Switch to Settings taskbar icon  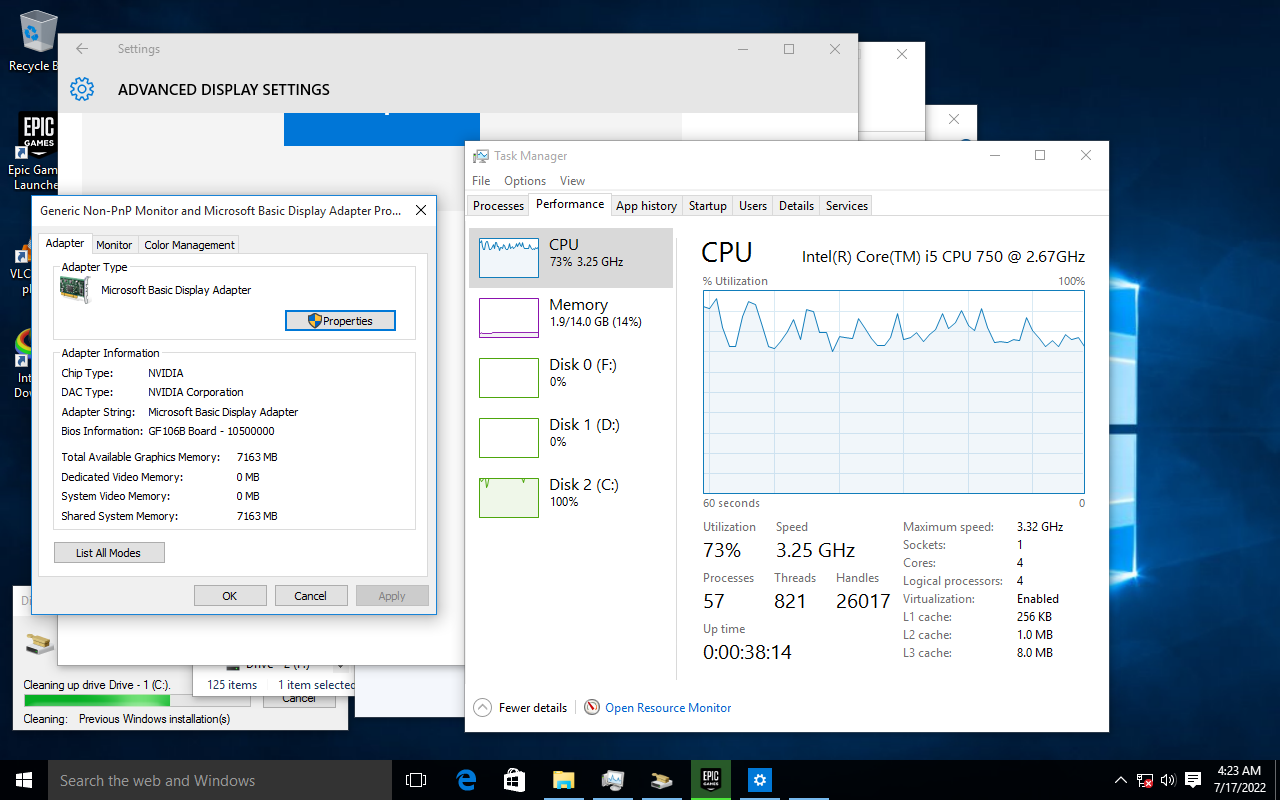pos(760,780)
